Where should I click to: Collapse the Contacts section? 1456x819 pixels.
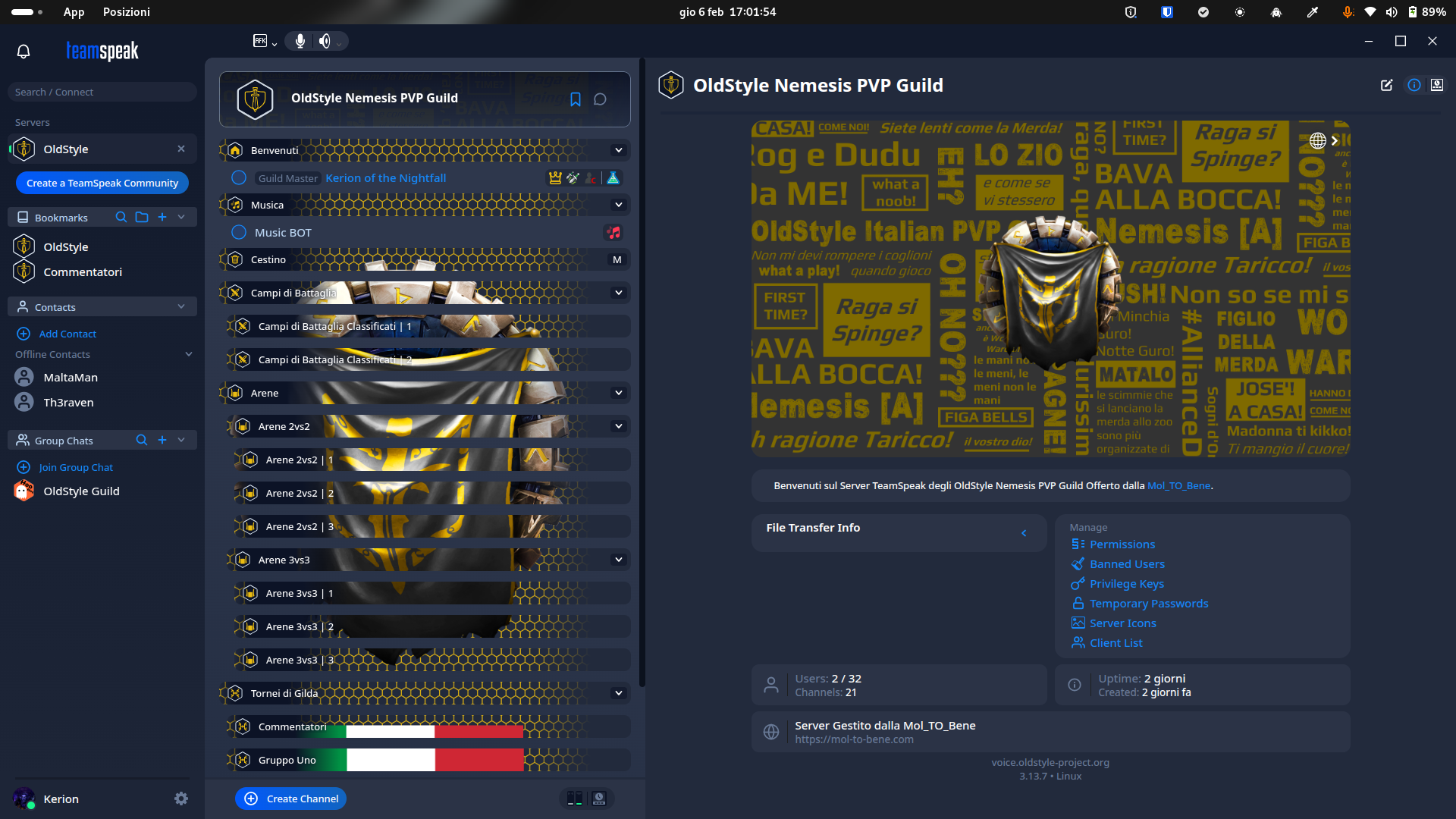[181, 306]
